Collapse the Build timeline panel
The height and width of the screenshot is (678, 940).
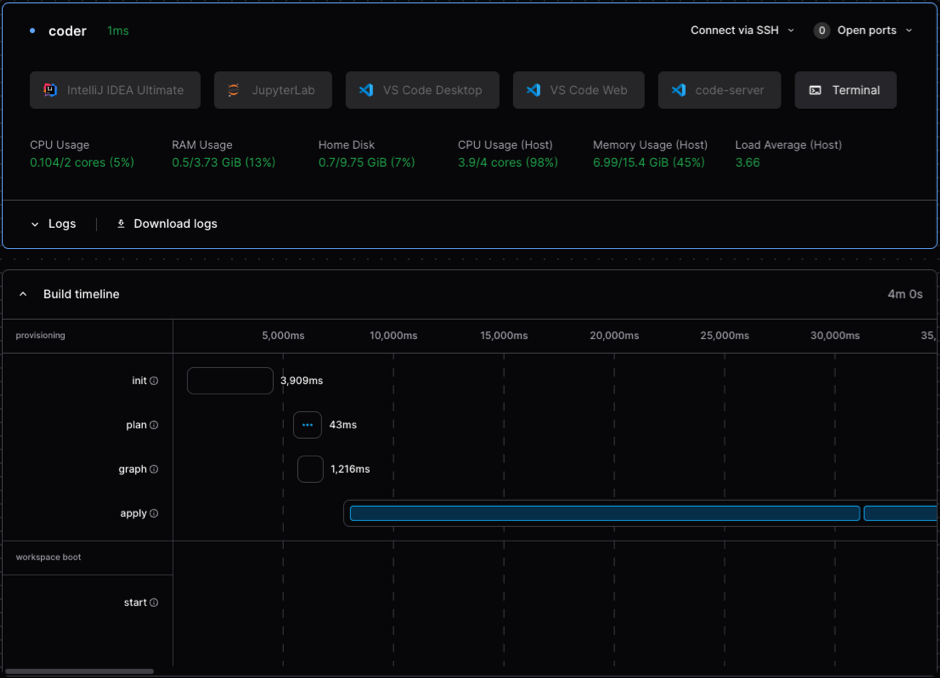coord(23,294)
